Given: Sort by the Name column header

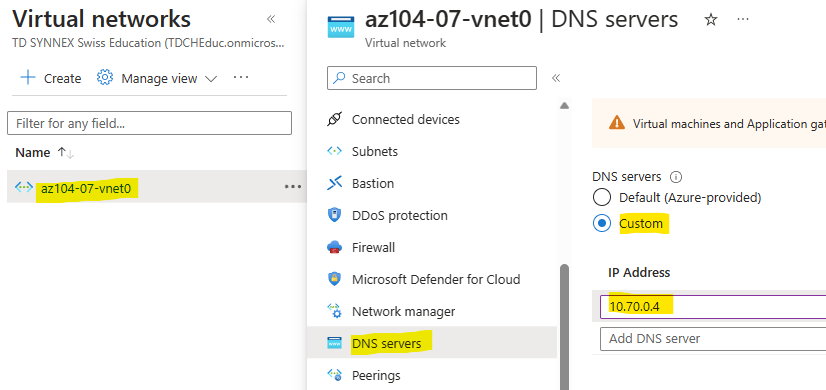Looking at the screenshot, I should pyautogui.click(x=33, y=153).
